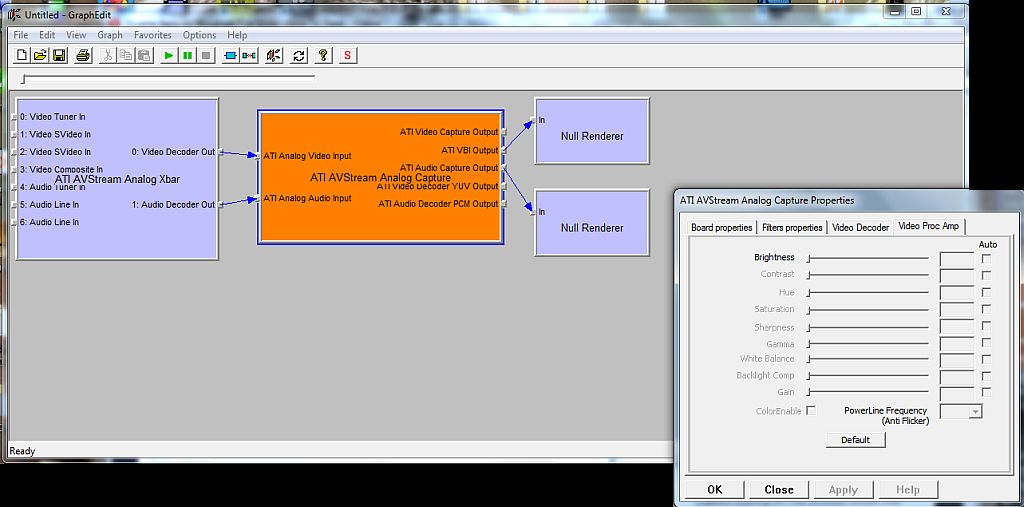Click the Paste clipboard toolbar icon
Screen dimensions: 1024x507
144,56
